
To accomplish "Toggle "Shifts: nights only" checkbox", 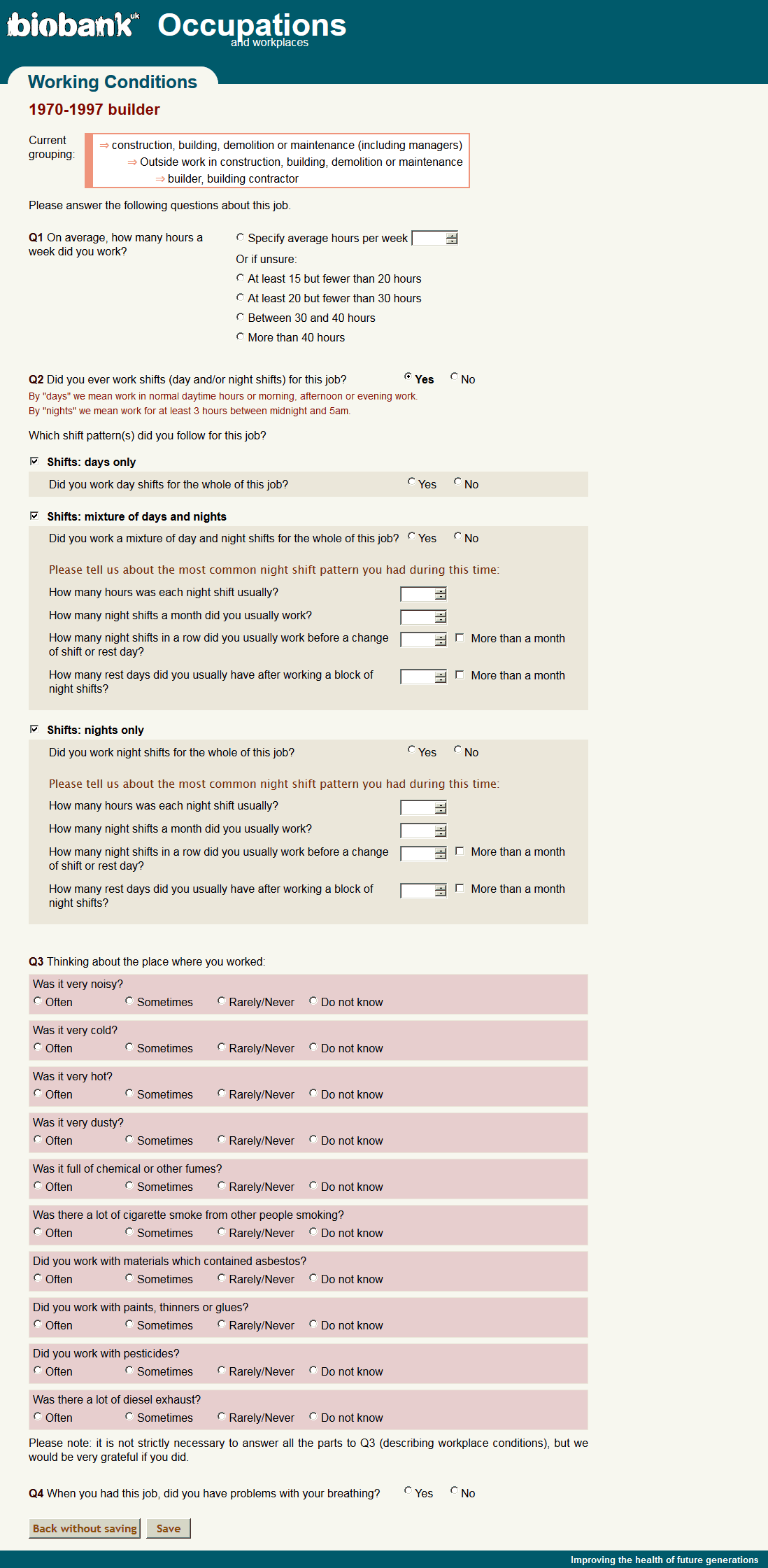I will (x=34, y=729).
